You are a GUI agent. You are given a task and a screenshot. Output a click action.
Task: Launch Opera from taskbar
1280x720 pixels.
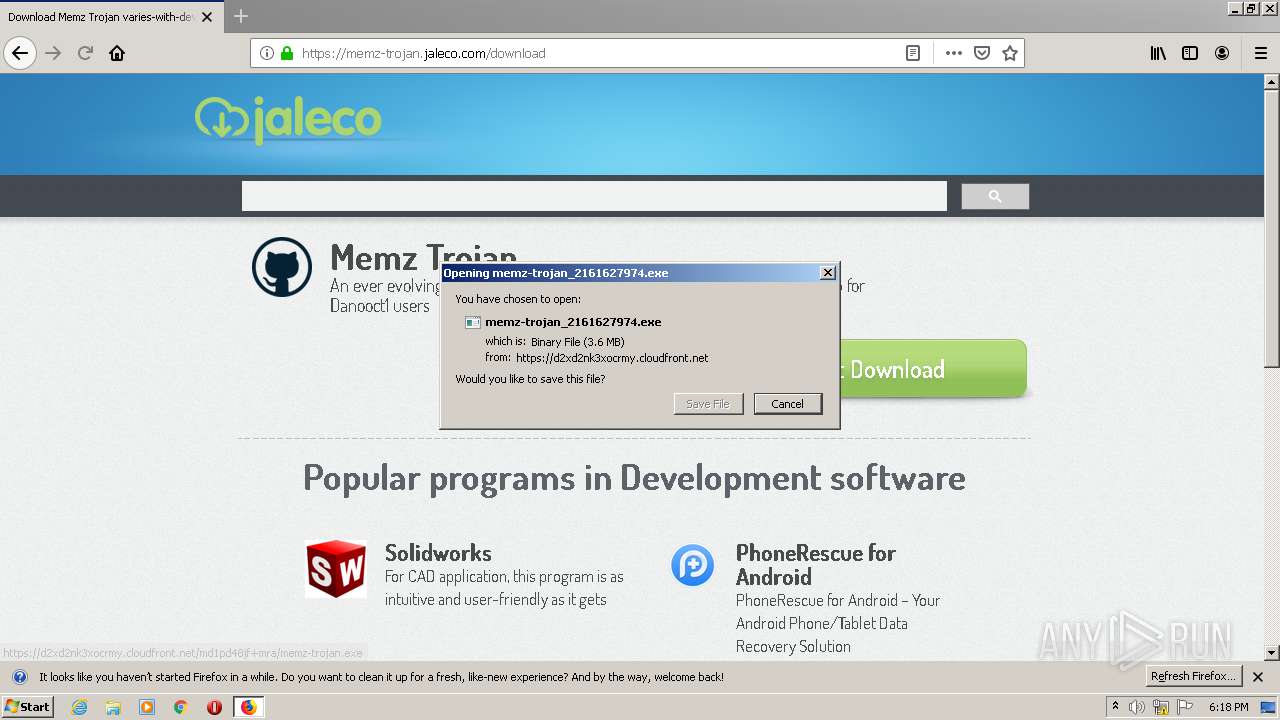[x=214, y=707]
